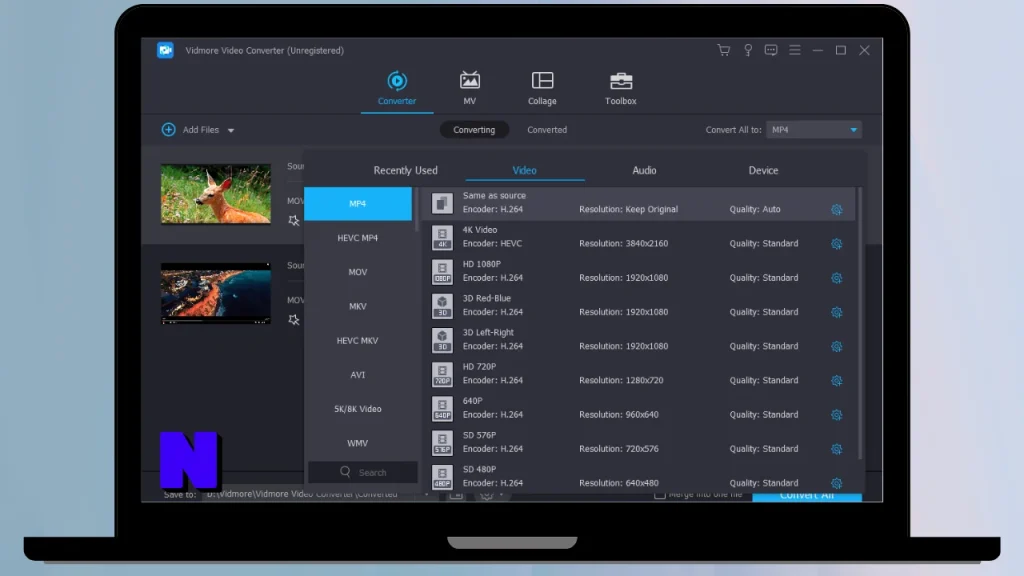Click the format Search field
This screenshot has width=1024, height=576.
click(363, 472)
